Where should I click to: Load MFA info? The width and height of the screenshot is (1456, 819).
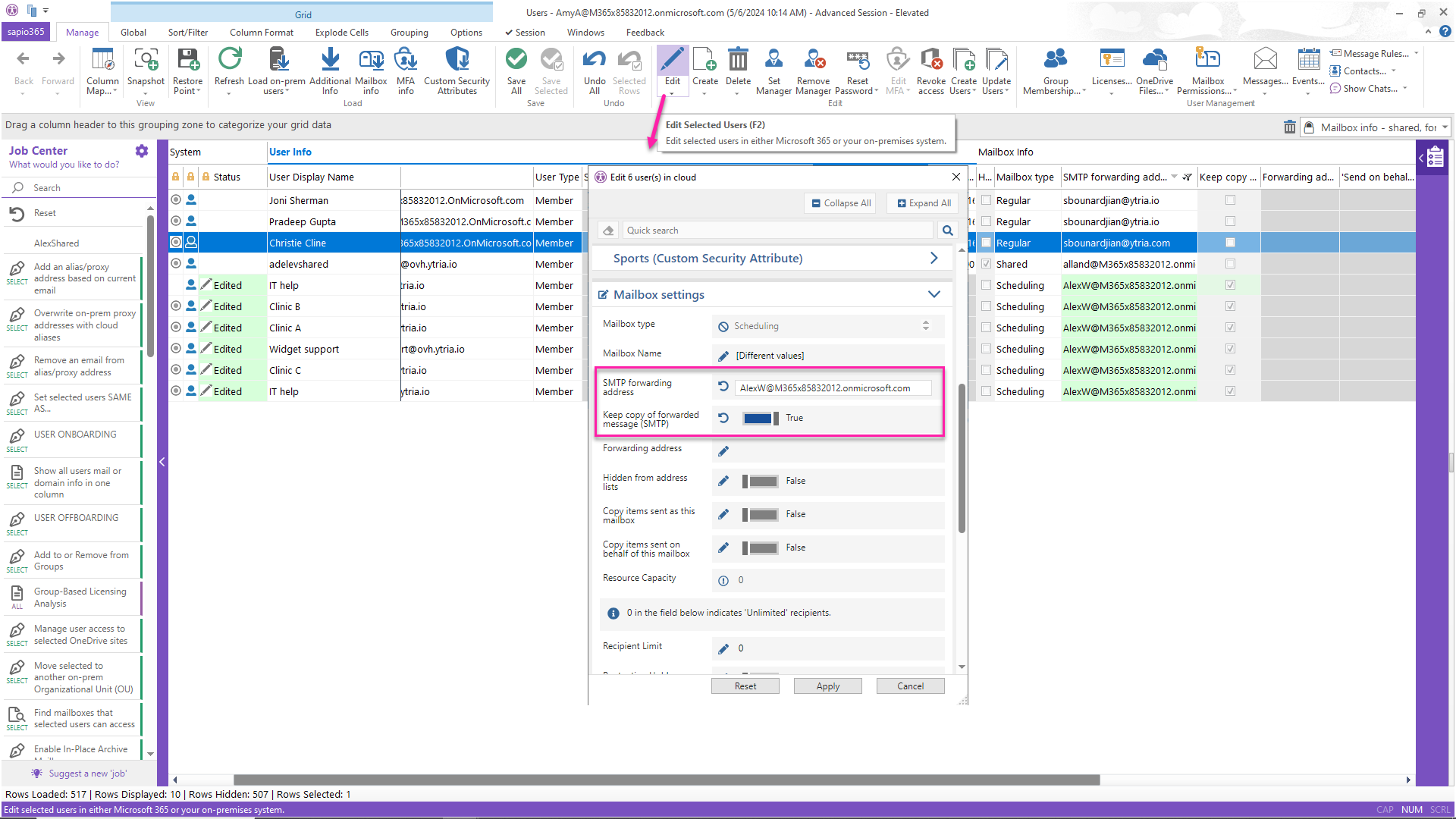click(x=406, y=71)
